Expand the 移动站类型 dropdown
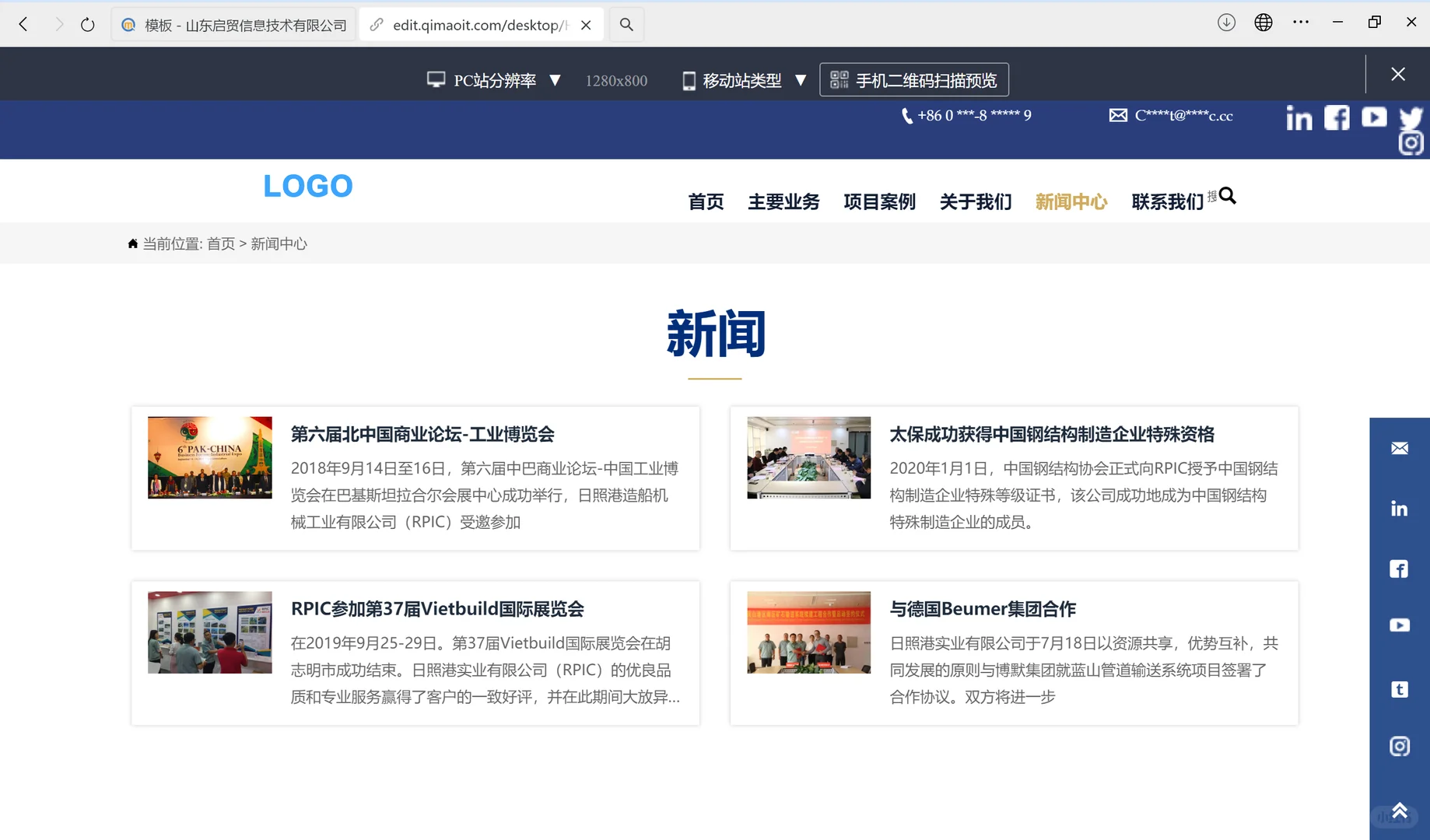 tap(801, 79)
